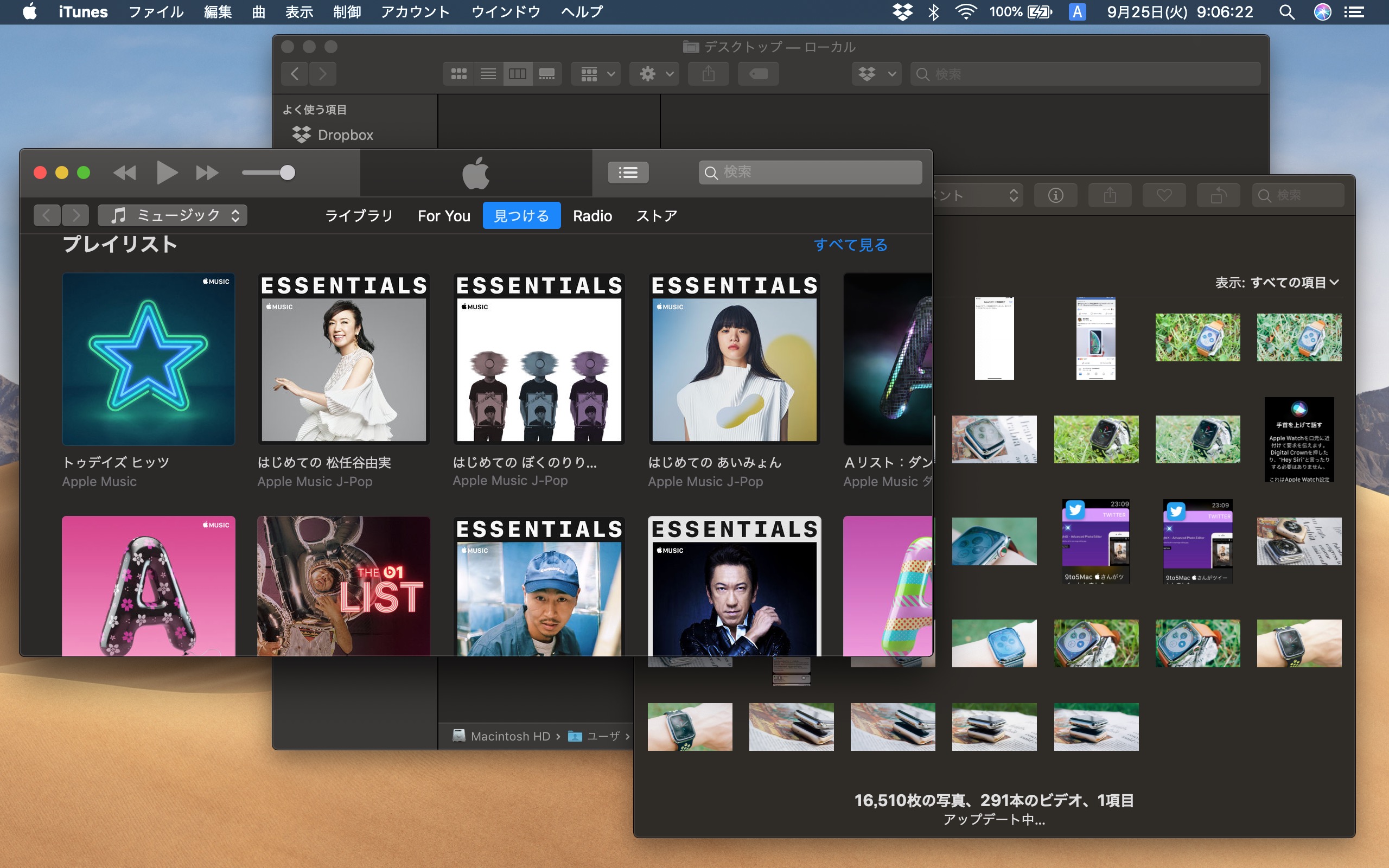
Task: Open the ストア tab
Action: pos(657,216)
